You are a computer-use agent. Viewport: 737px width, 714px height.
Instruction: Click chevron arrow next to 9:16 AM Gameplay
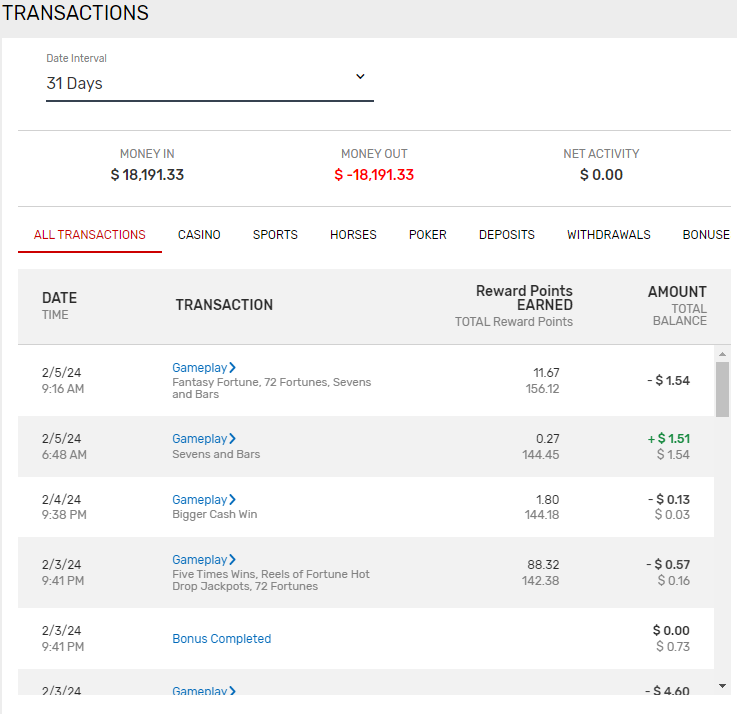(233, 368)
